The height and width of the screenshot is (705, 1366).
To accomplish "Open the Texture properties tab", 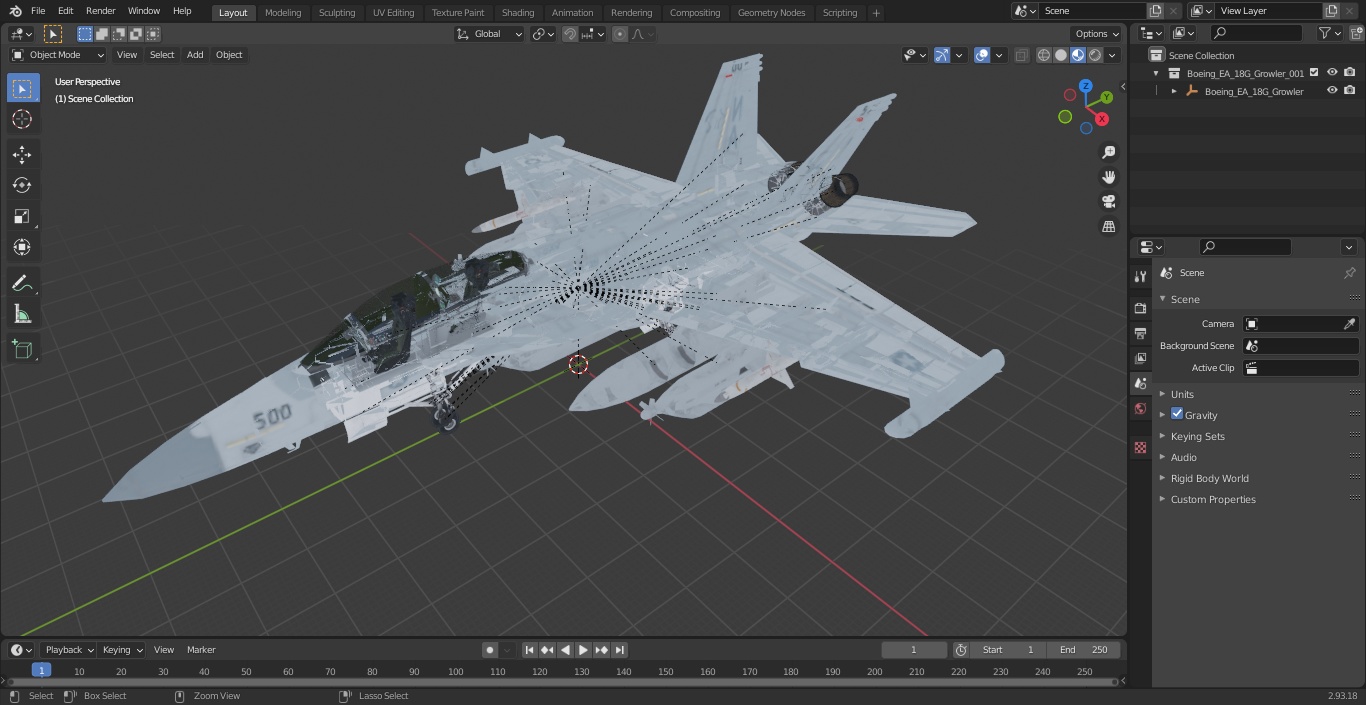I will tap(1140, 447).
